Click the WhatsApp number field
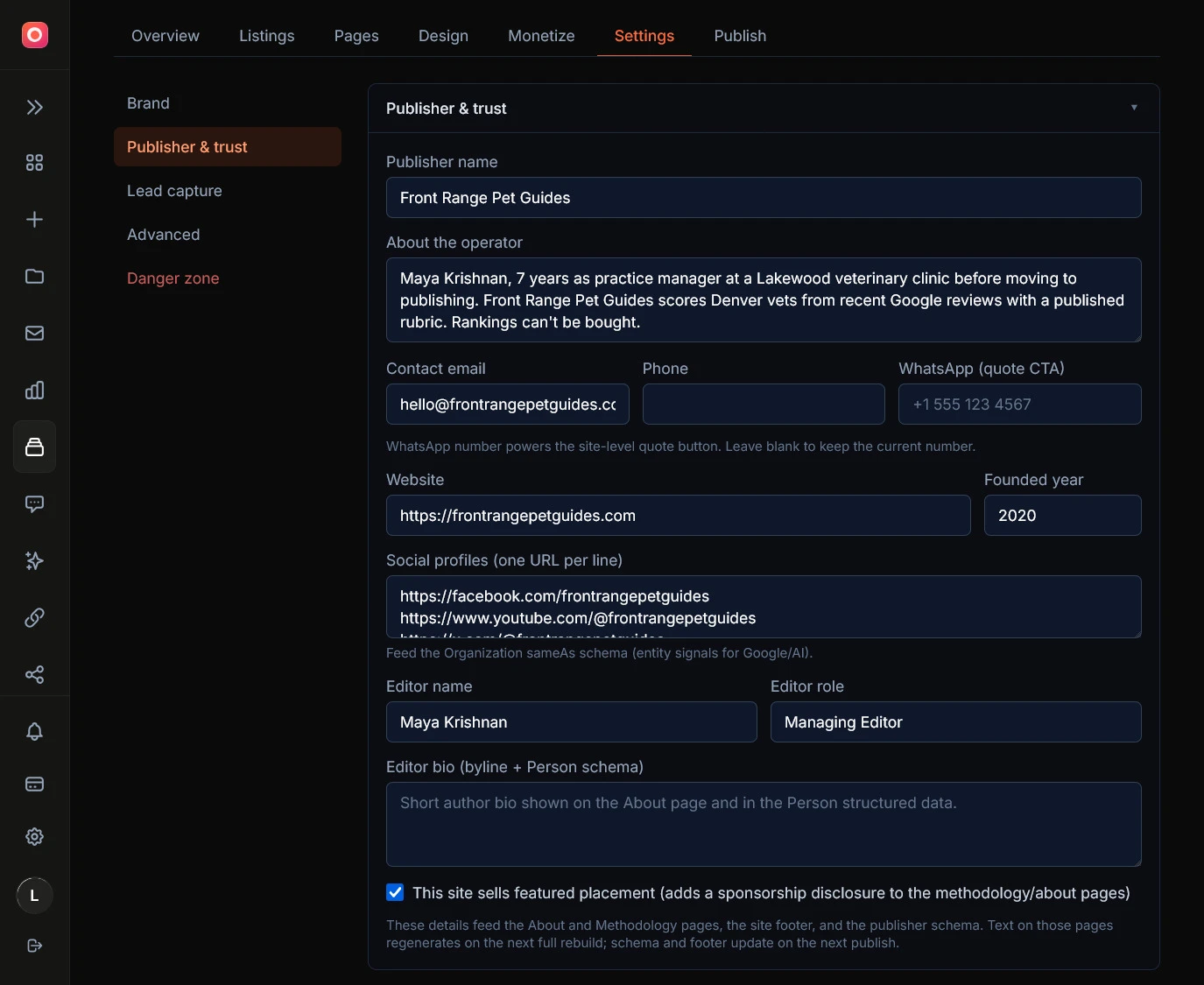Image resolution: width=1204 pixels, height=985 pixels. click(1020, 405)
